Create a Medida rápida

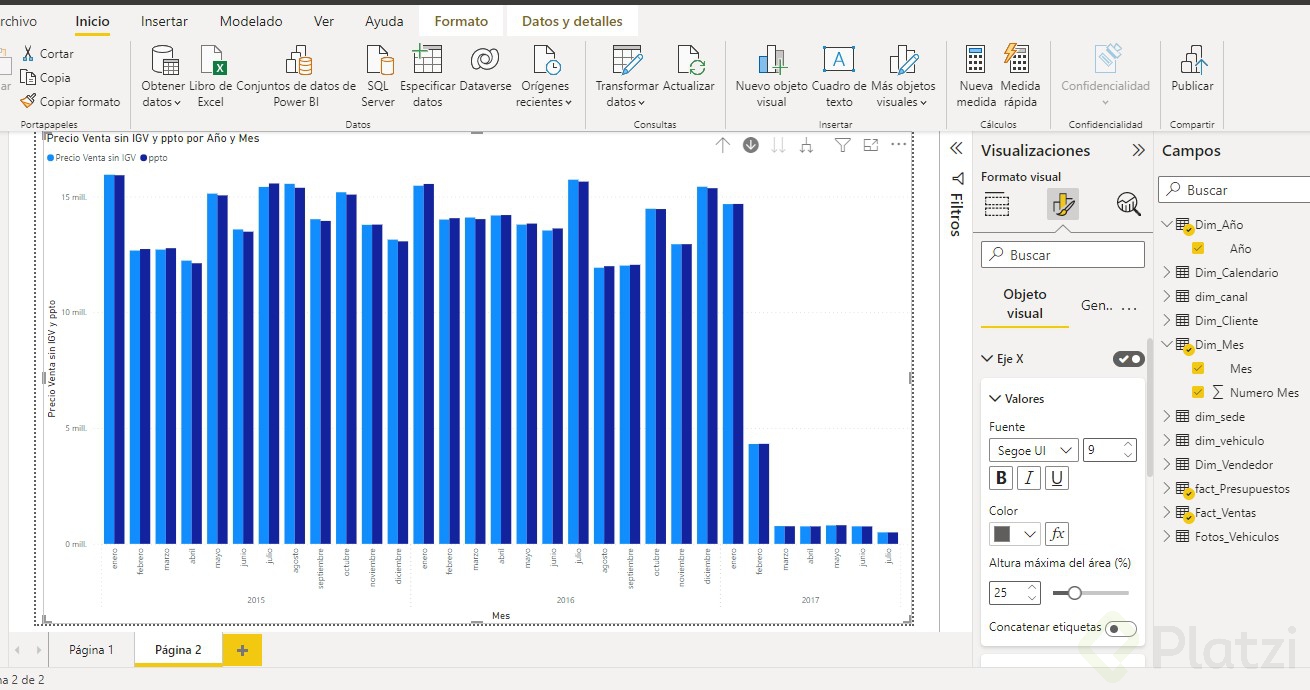click(x=1019, y=76)
